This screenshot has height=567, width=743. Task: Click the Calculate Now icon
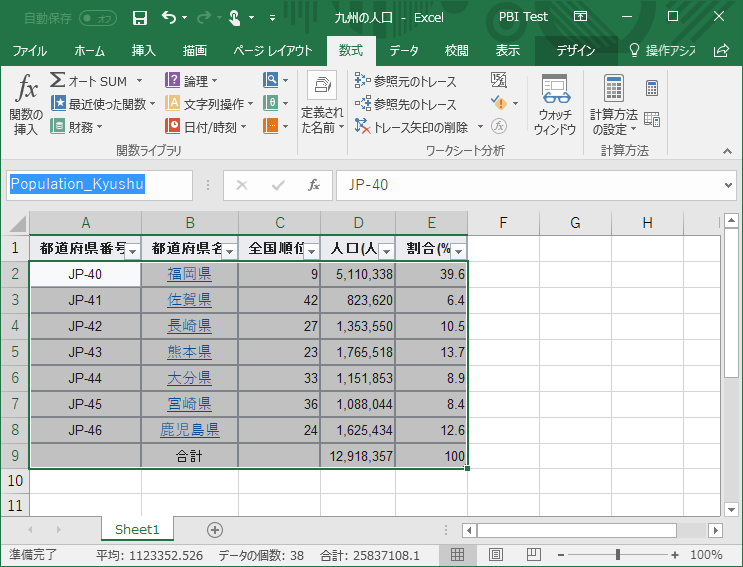(x=652, y=88)
